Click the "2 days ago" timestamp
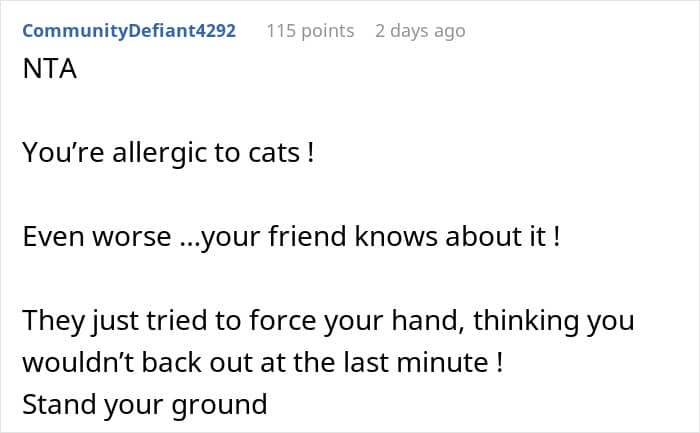700x433 pixels. tap(420, 31)
